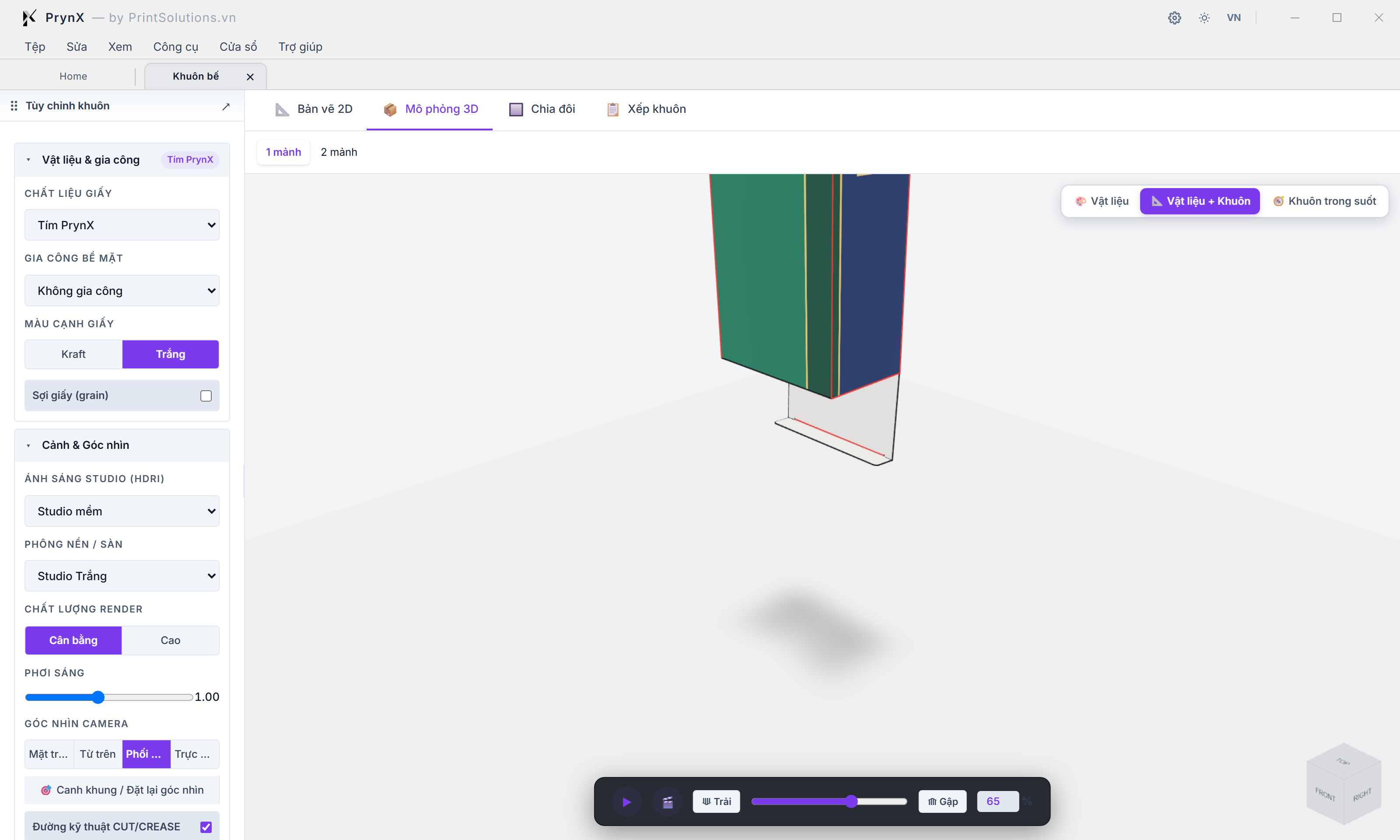Open Phông nền / sàn dropdown
1400x840 pixels.
click(122, 576)
